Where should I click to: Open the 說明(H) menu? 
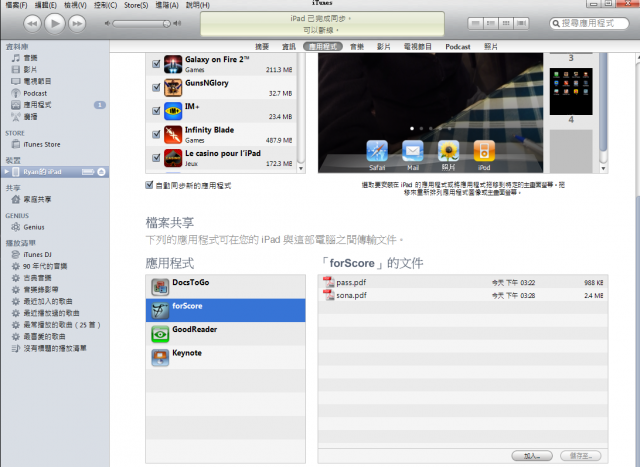(198, 5)
